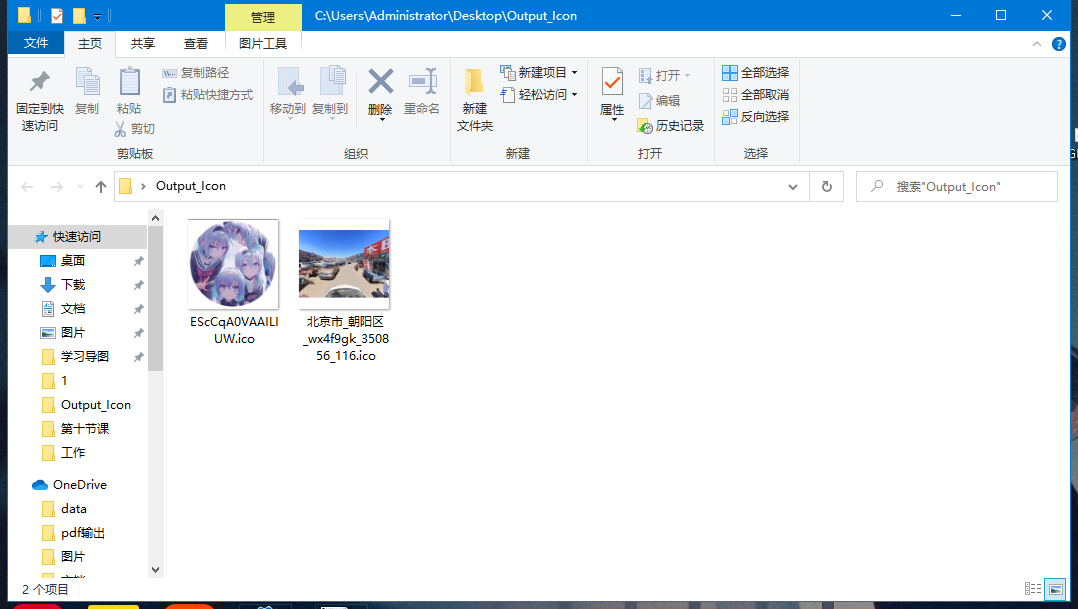Click the 删除 delete X icon

click(380, 82)
